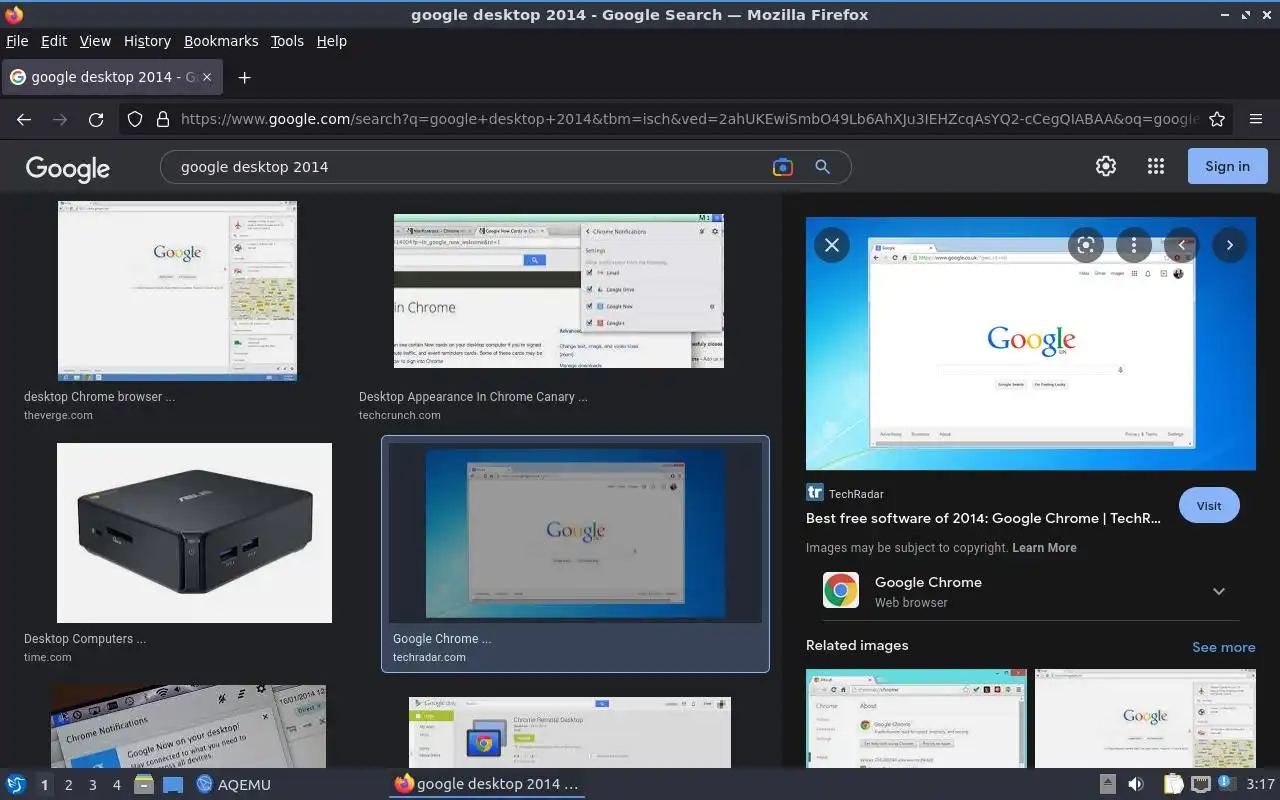Open the first related image thumbnail

[x=916, y=718]
